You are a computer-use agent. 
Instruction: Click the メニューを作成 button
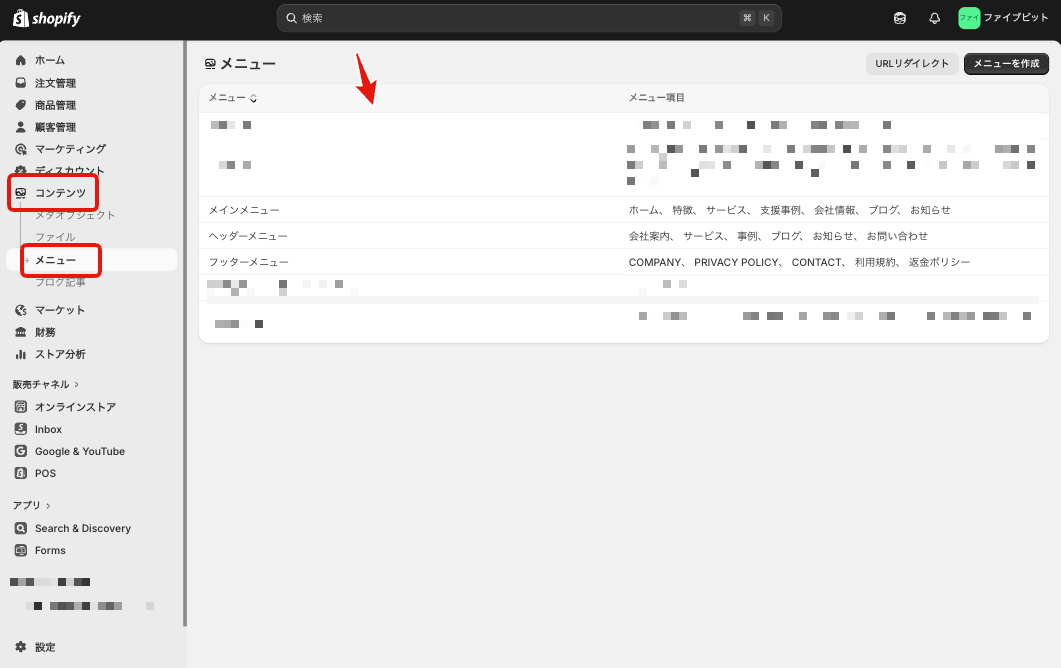click(x=1006, y=63)
